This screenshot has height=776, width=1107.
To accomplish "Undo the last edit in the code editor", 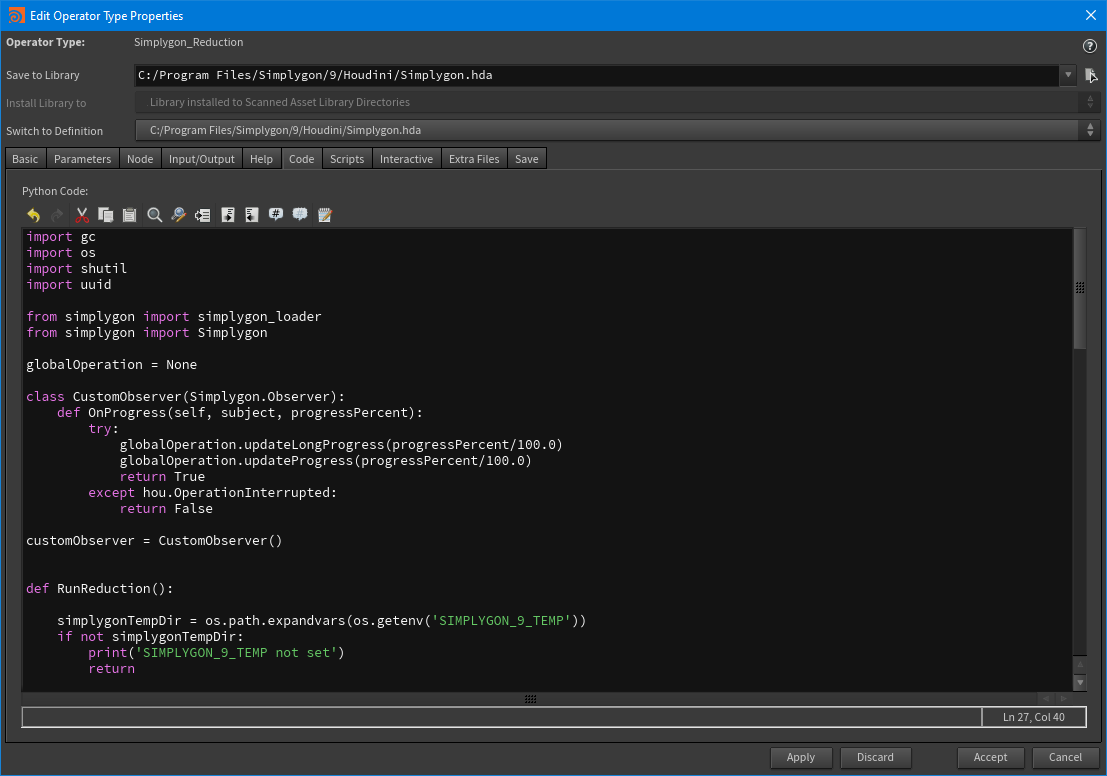I will (33, 215).
